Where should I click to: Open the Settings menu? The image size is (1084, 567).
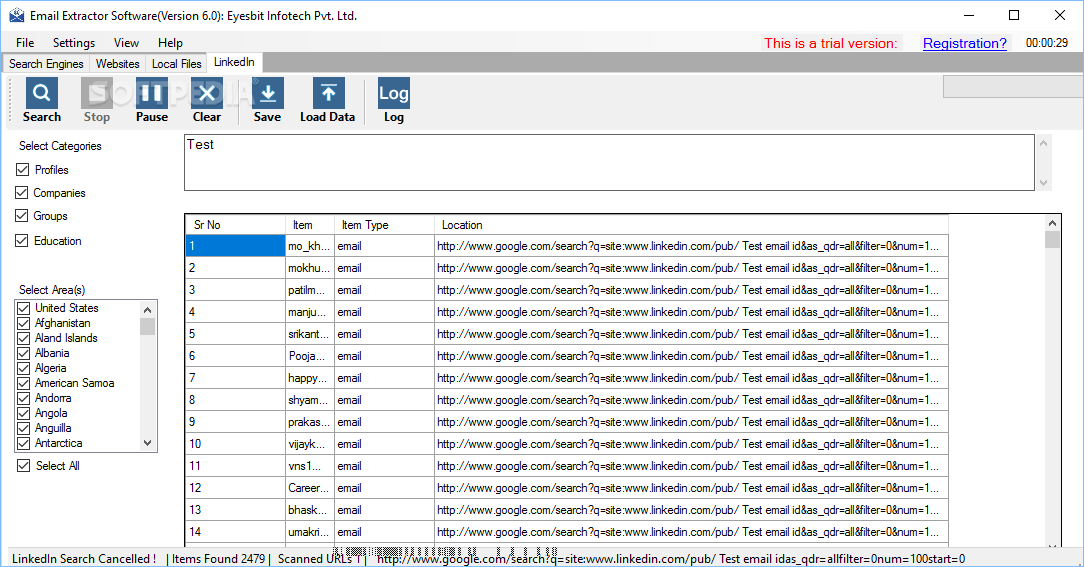pos(74,43)
